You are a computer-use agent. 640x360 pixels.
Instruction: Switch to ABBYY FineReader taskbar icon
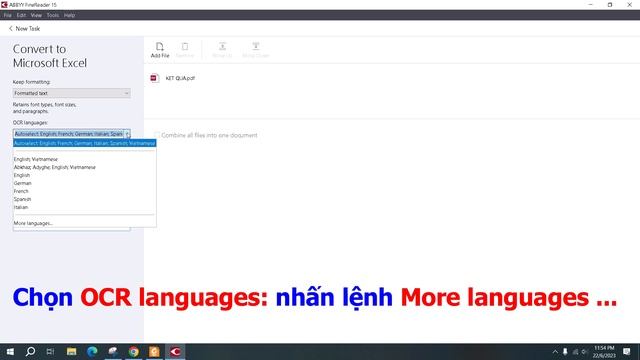pos(176,351)
